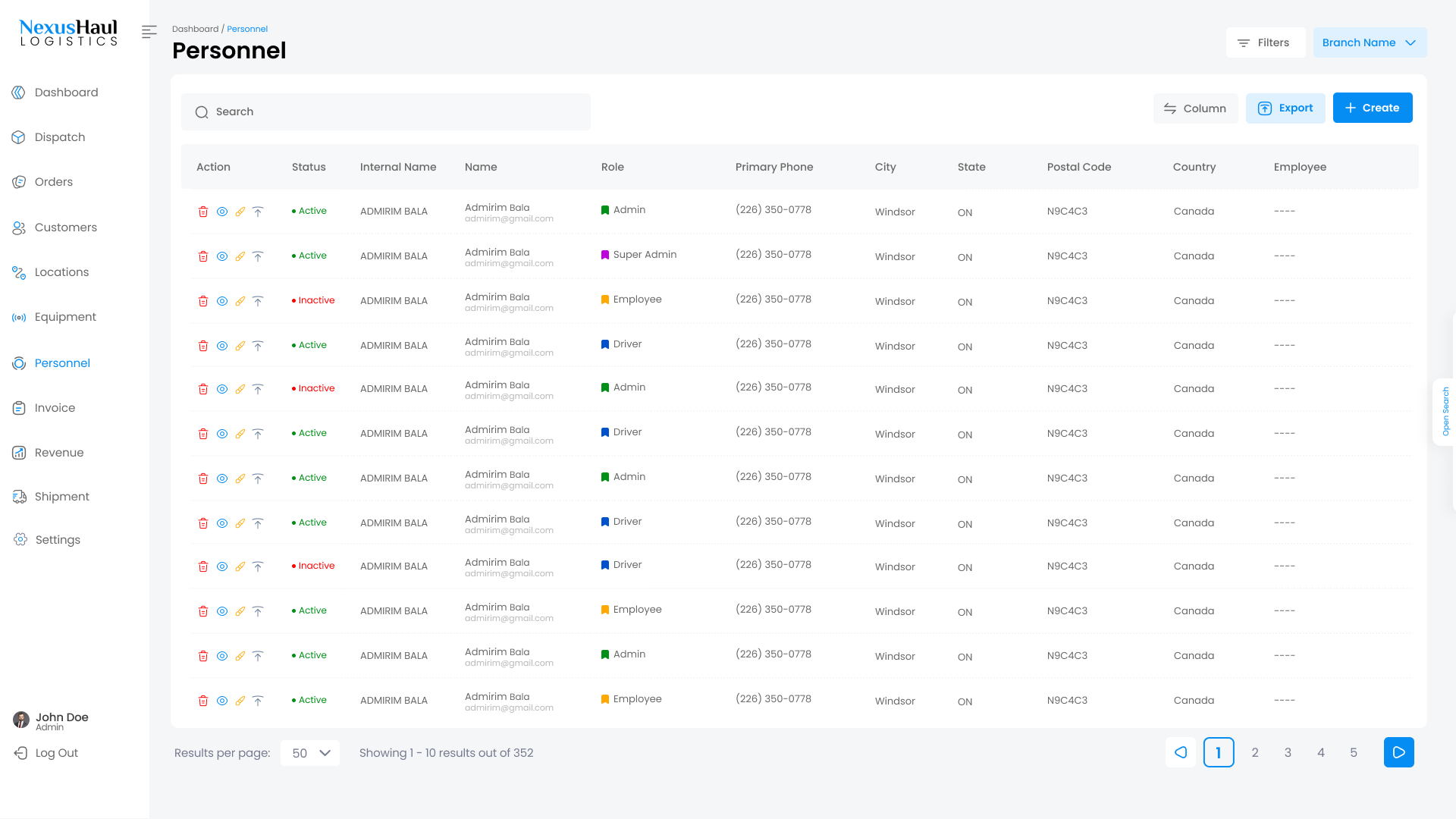Click the Dispatch box icon in the sidebar

click(x=19, y=137)
